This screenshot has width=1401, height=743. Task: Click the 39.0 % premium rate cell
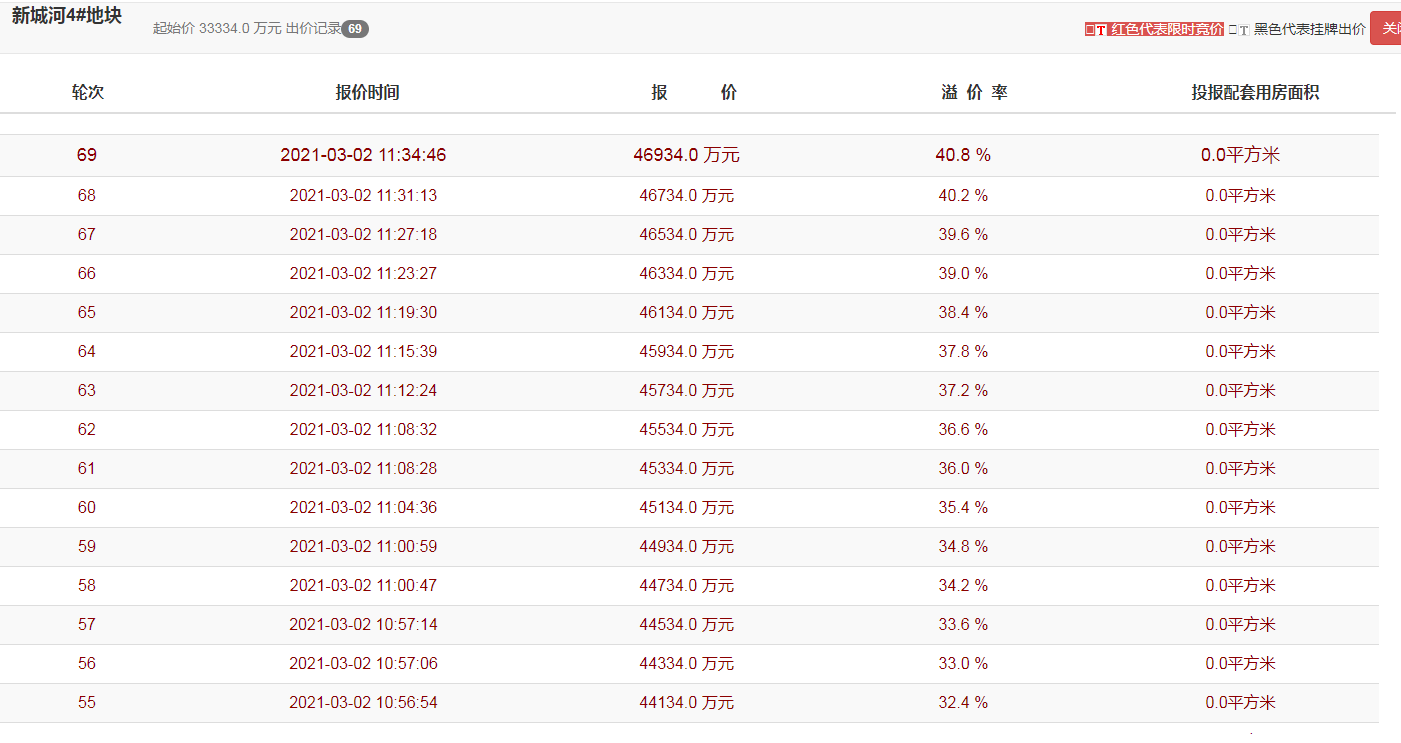pyautogui.click(x=963, y=273)
